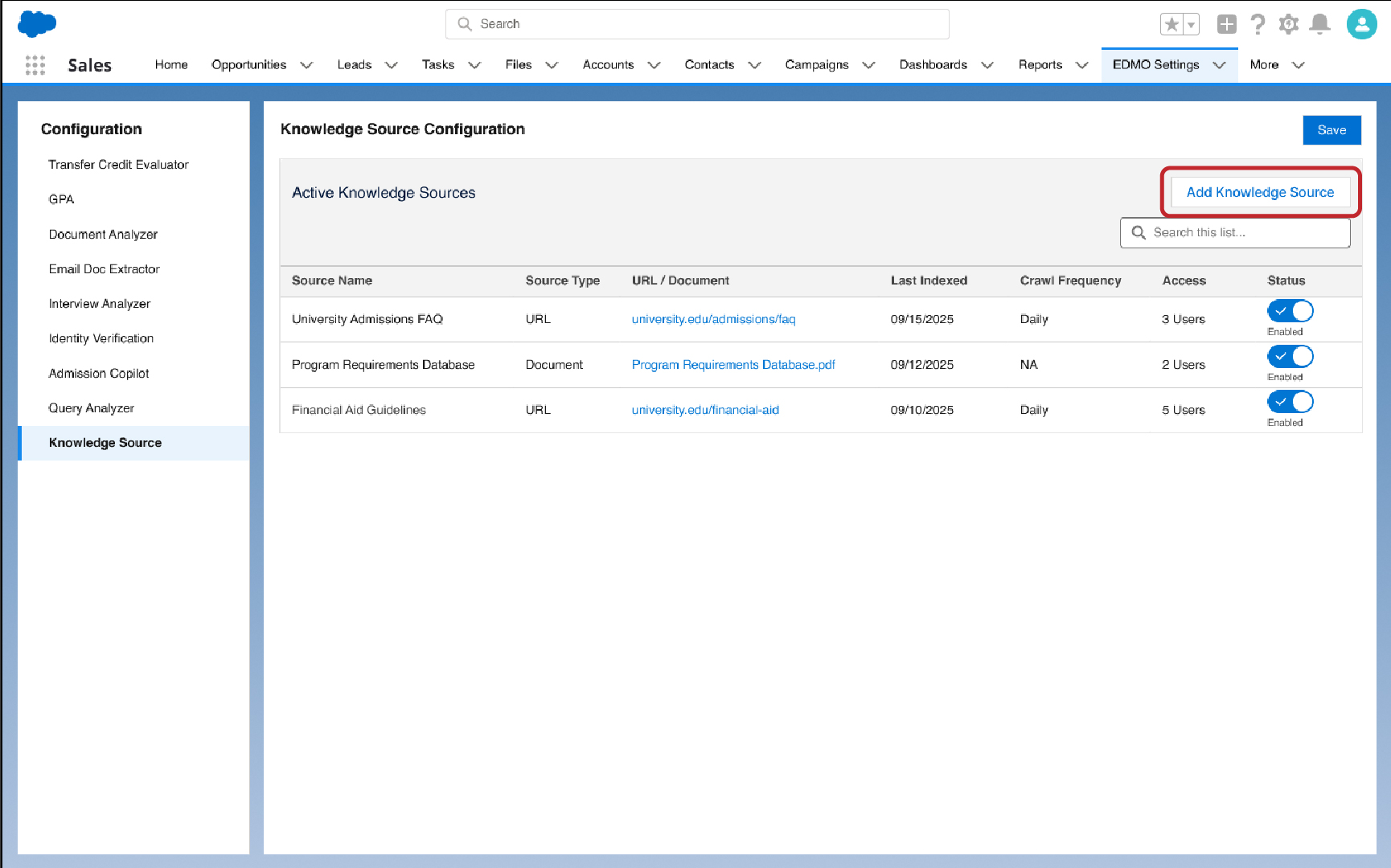This screenshot has width=1391, height=868.
Task: Click the magnifier icon in list search
Action: tap(1139, 232)
